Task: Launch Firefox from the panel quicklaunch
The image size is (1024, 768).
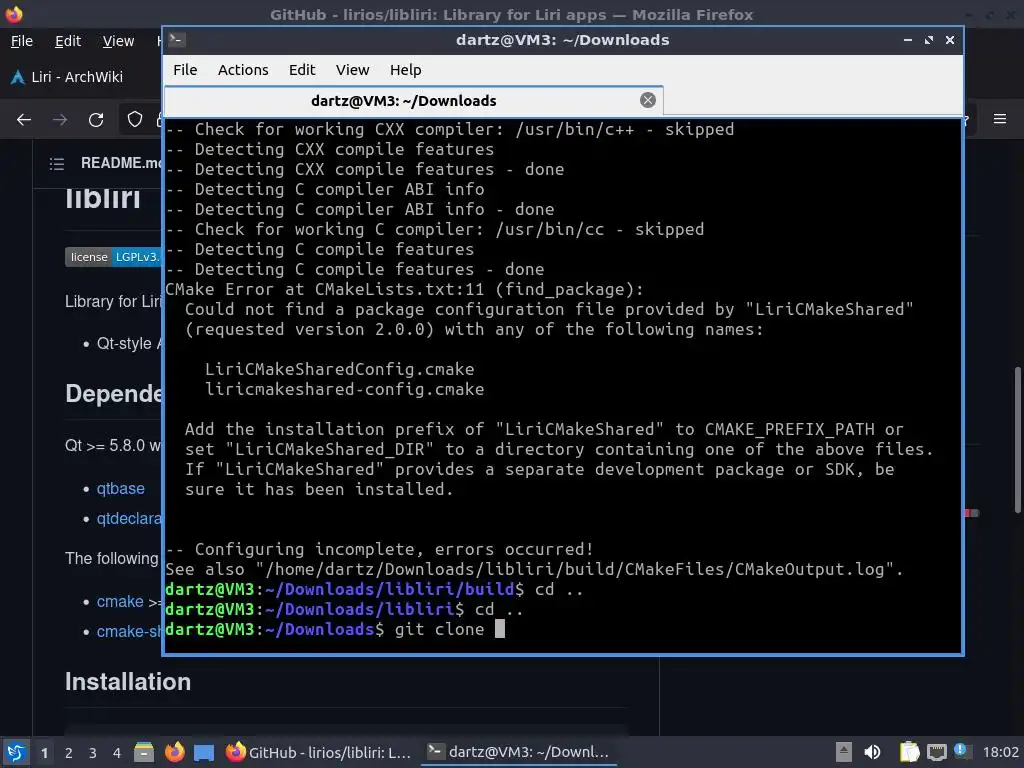Action: coord(174,752)
